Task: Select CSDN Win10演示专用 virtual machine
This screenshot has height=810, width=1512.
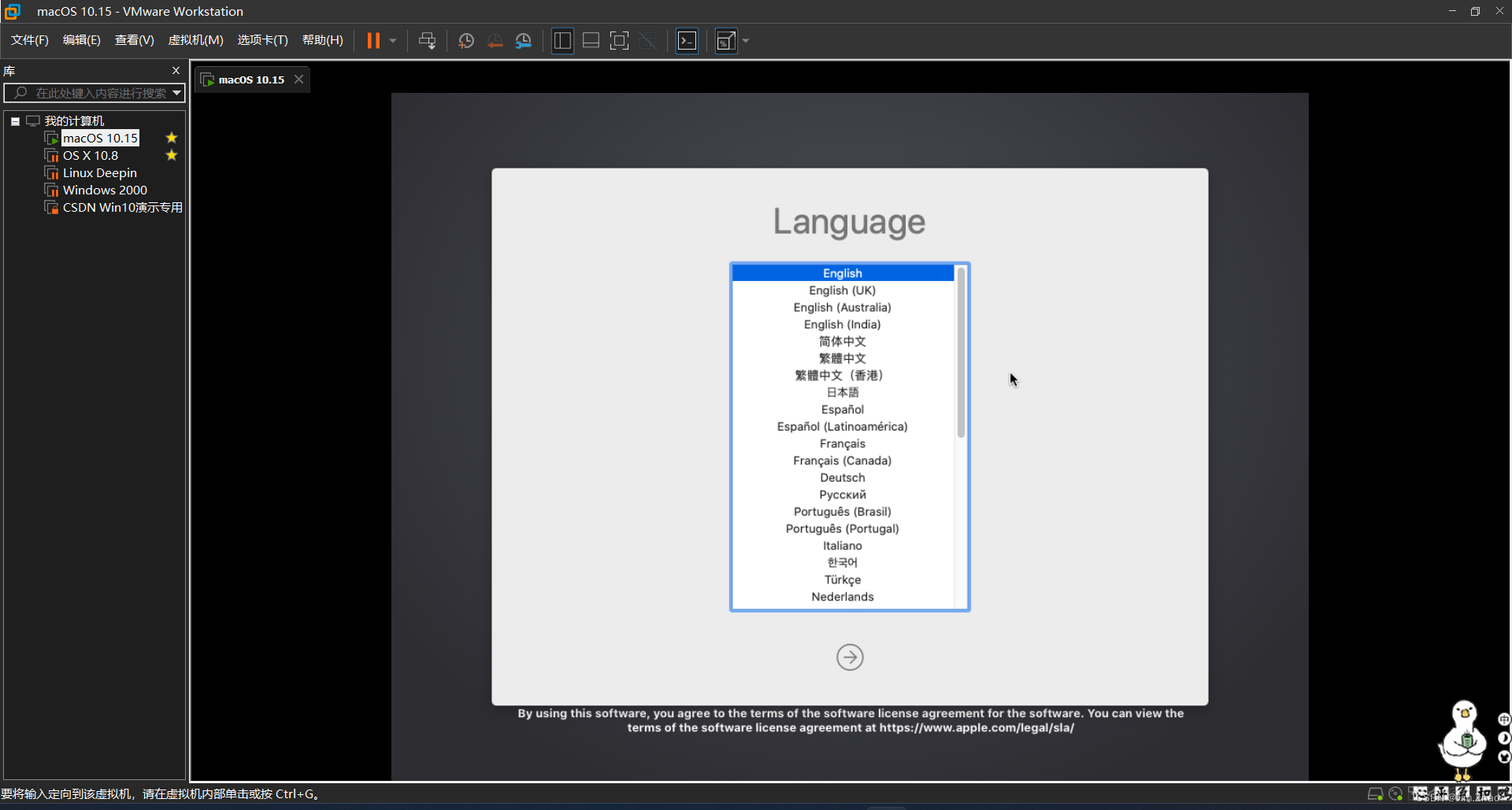Action: click(x=122, y=208)
